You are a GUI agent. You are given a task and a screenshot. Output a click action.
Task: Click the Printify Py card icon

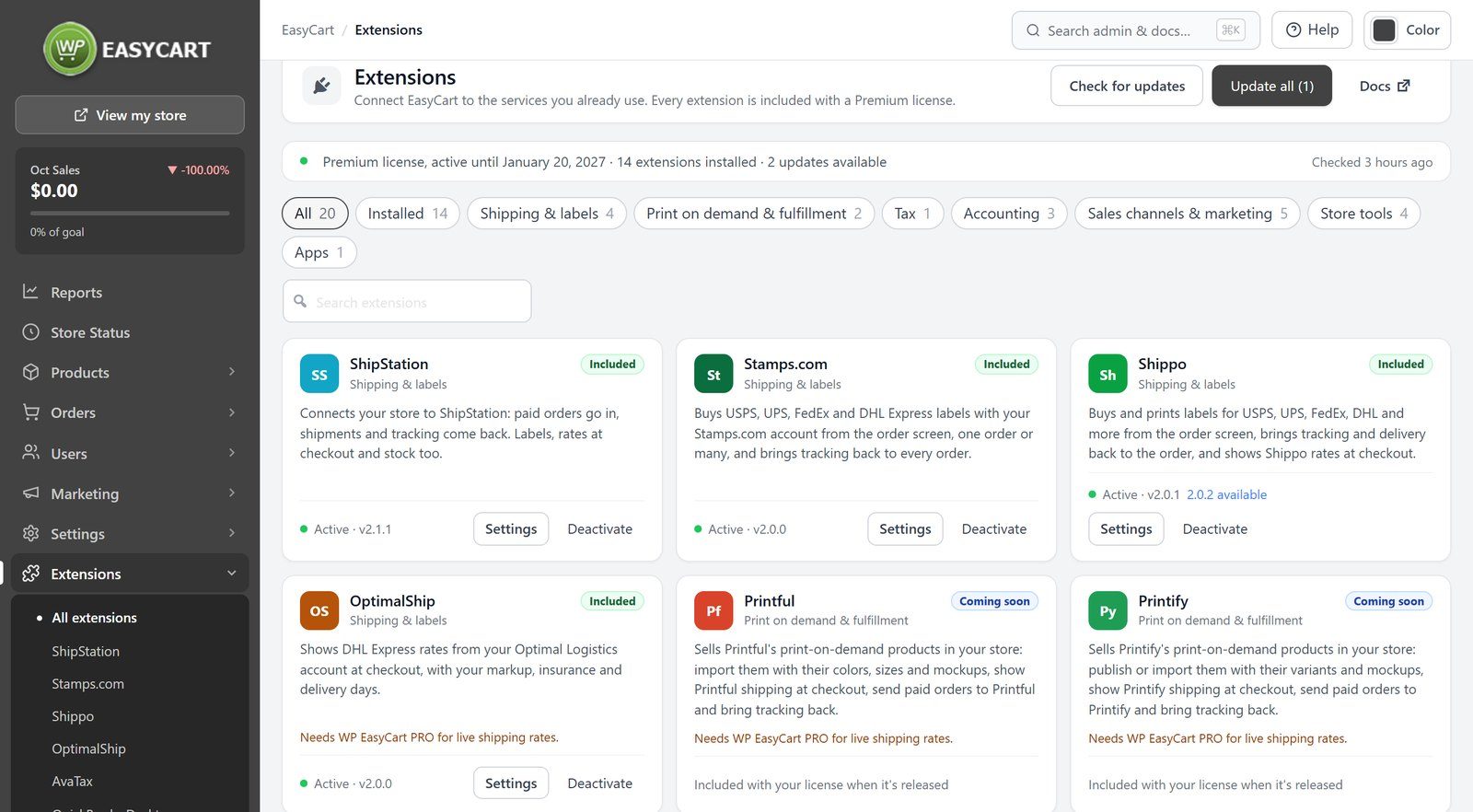tap(1108, 610)
